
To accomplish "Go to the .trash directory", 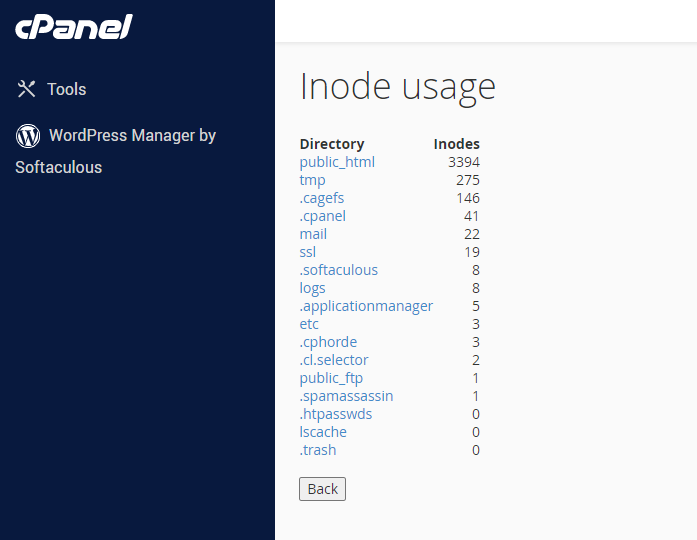I will click(x=318, y=450).
